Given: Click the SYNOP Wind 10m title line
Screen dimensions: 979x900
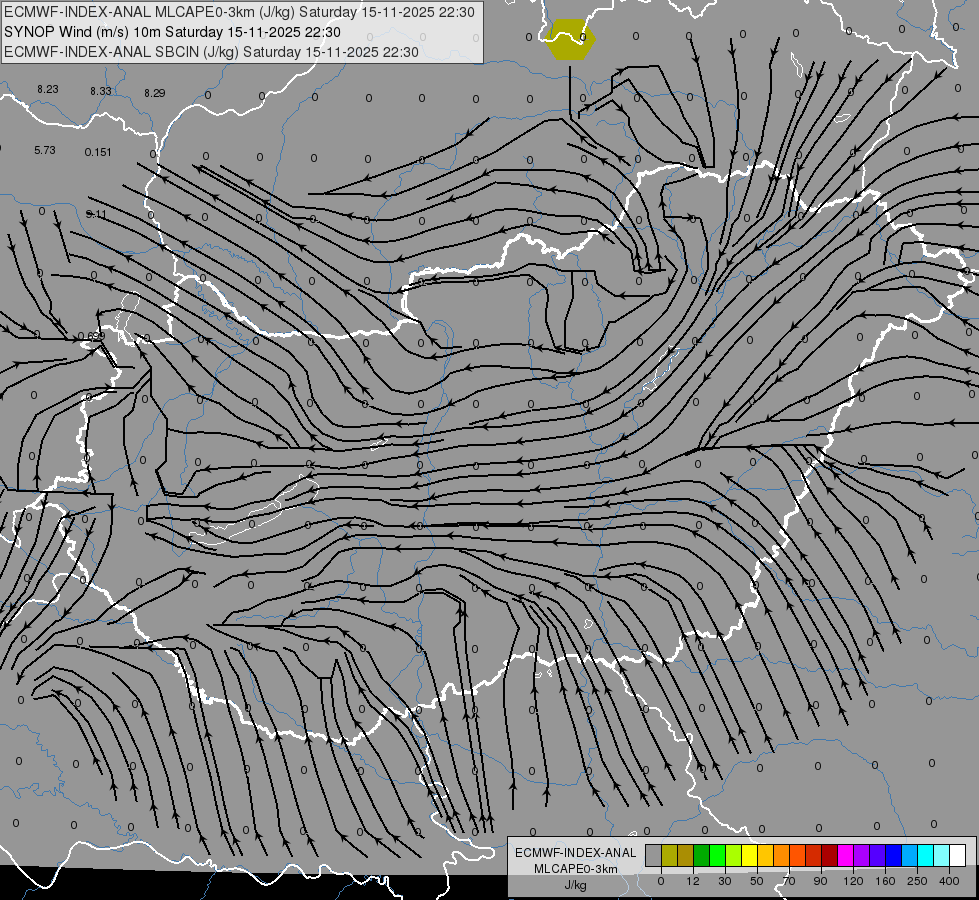Looking at the screenshot, I should click(x=172, y=32).
